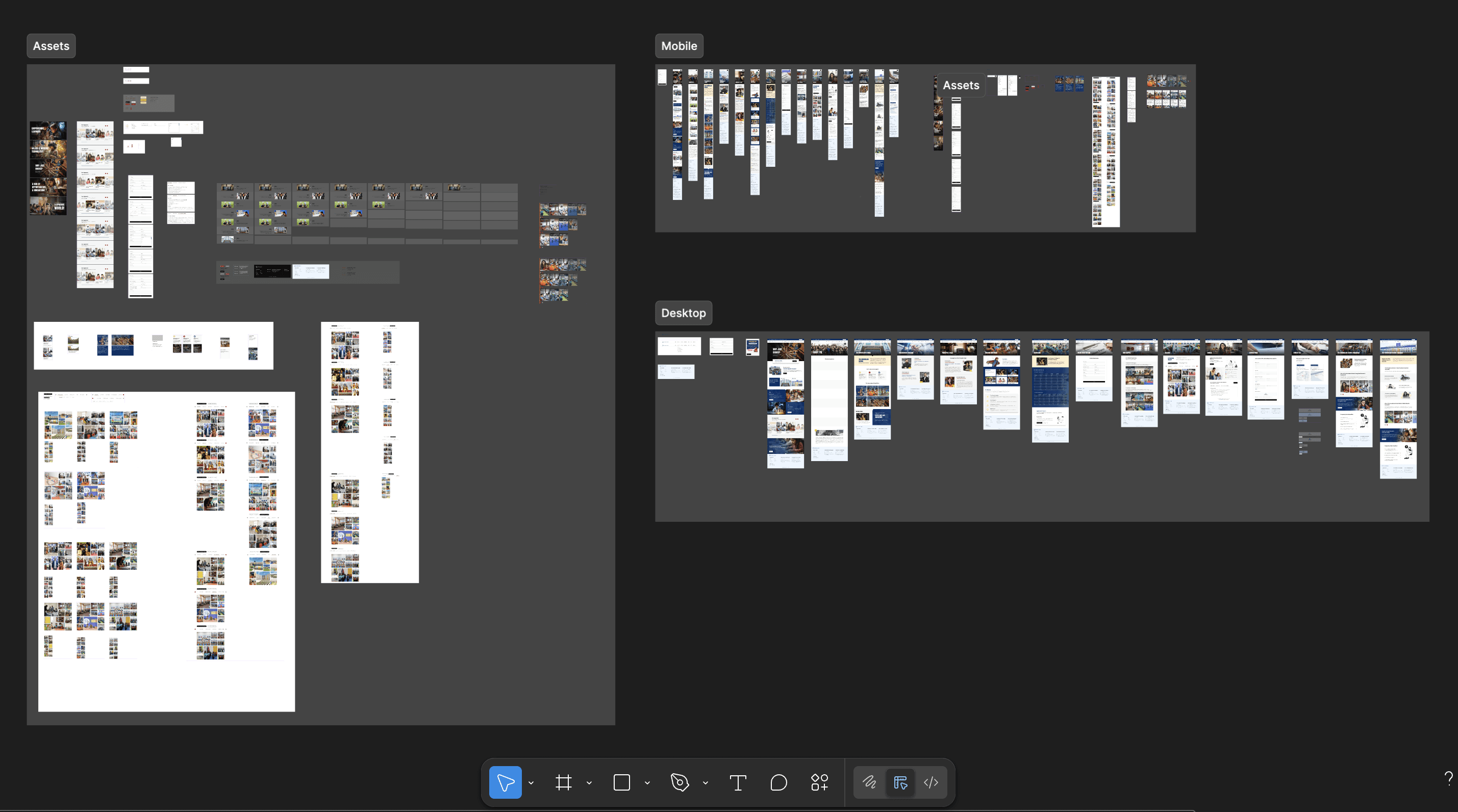The width and height of the screenshot is (1458, 812).
Task: Expand the shape tools dropdown
Action: point(647,783)
